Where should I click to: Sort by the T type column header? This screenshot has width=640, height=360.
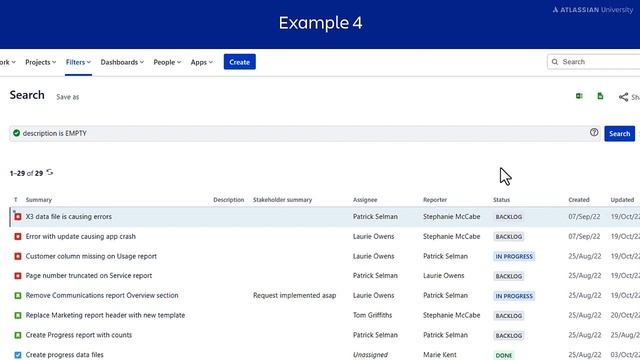[16, 200]
